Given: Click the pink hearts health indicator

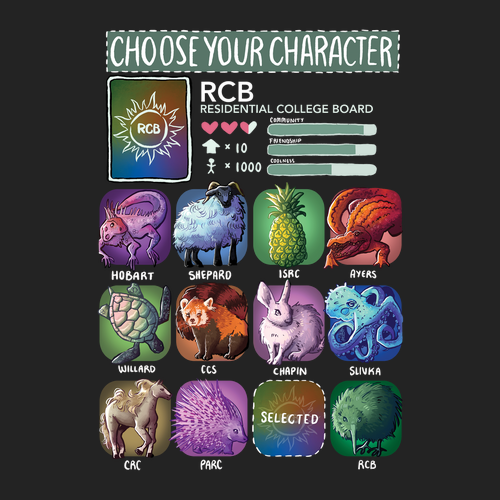Looking at the screenshot, I should point(229,127).
